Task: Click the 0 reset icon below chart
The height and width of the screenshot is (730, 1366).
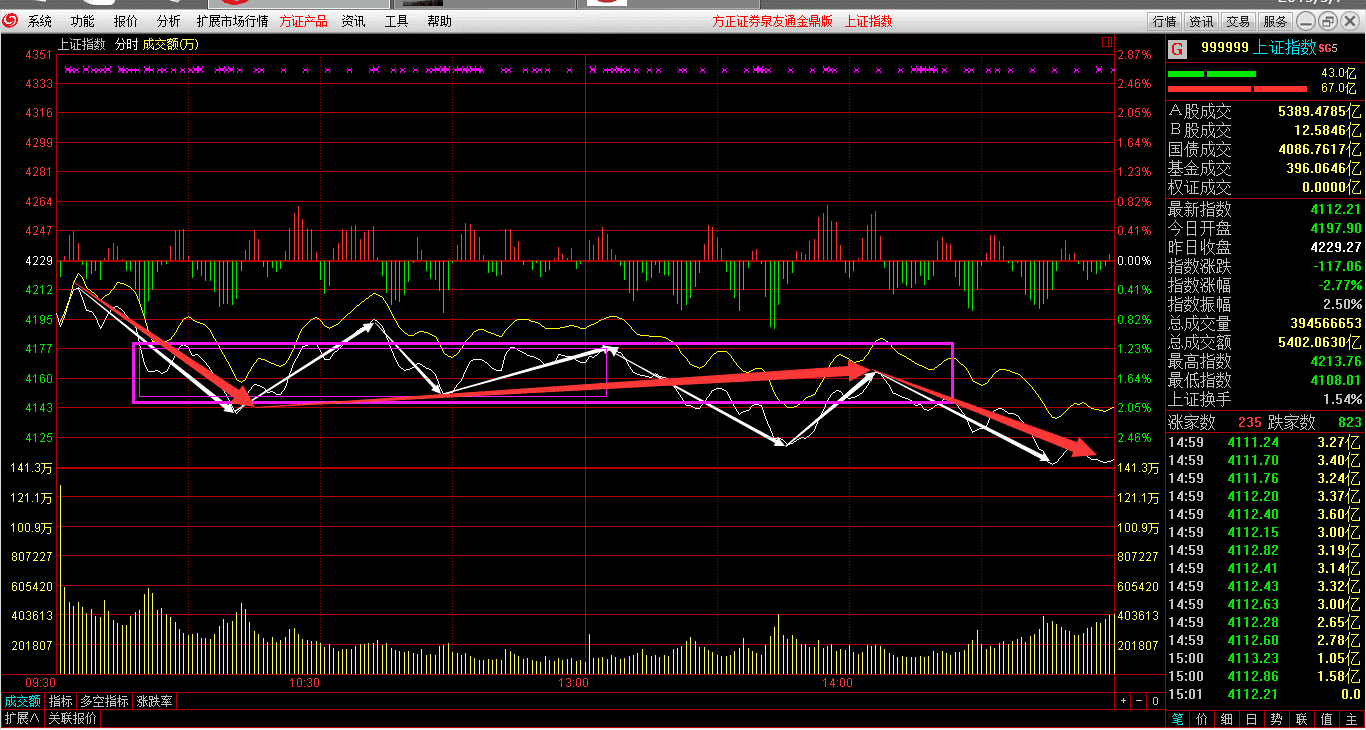Action: pos(1154,702)
